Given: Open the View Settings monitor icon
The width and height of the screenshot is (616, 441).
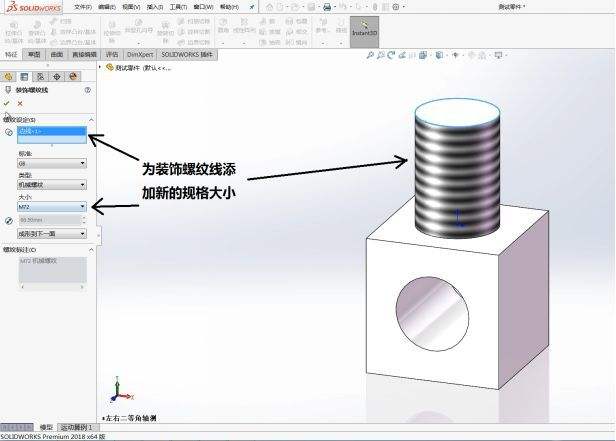Looking at the screenshot, I should point(498,55).
